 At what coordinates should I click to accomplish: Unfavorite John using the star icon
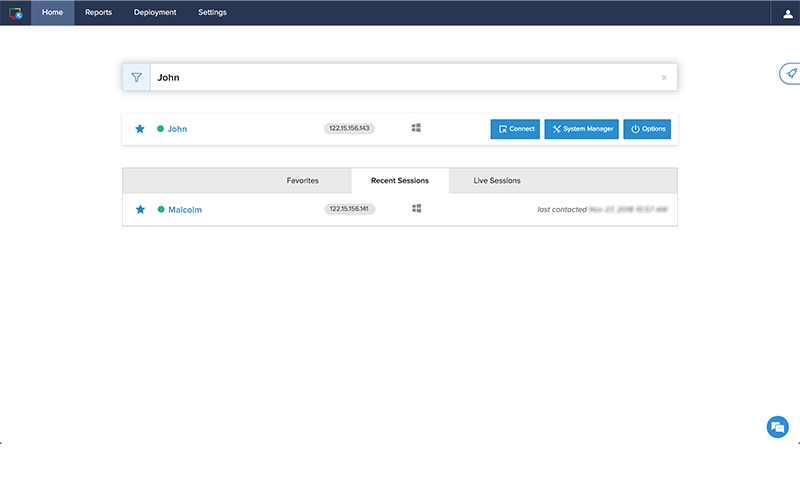pyautogui.click(x=140, y=129)
